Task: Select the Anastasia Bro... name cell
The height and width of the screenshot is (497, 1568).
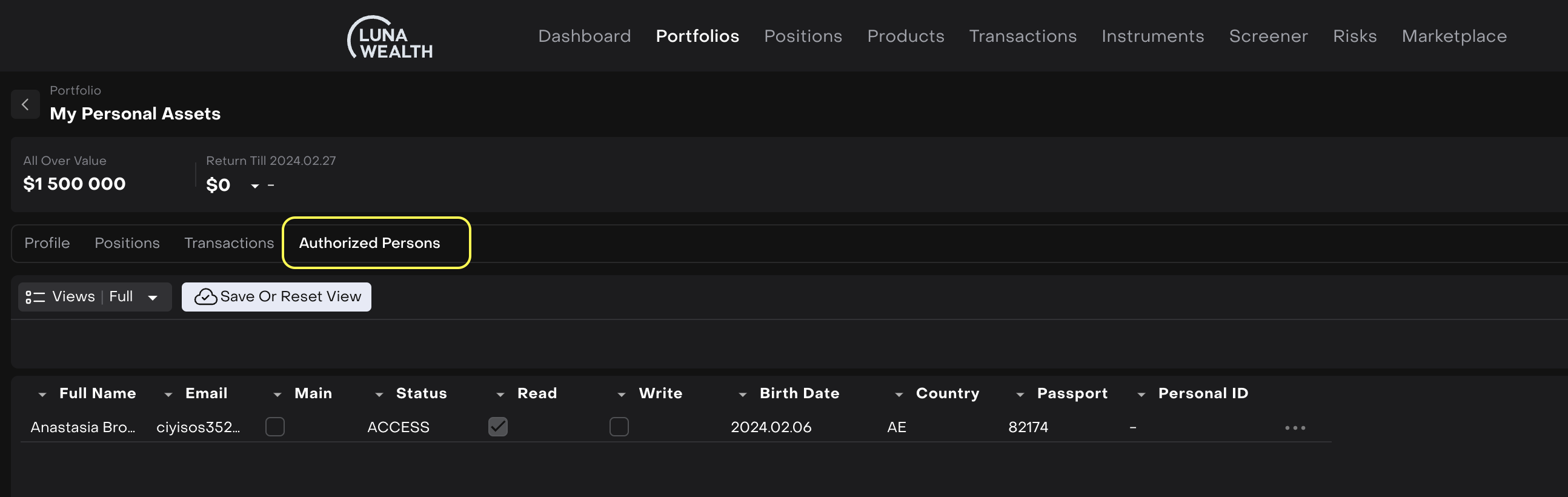Action: tap(83, 427)
